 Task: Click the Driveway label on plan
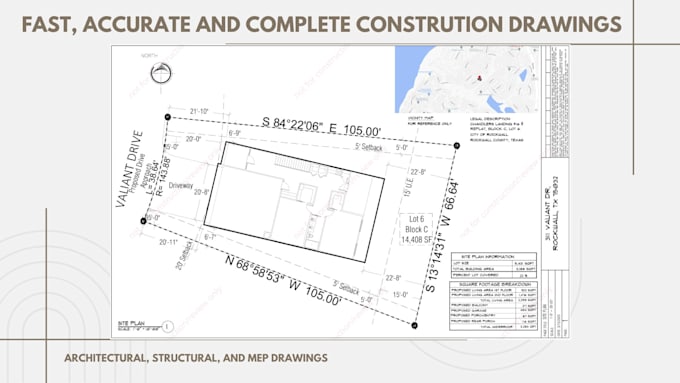click(180, 185)
